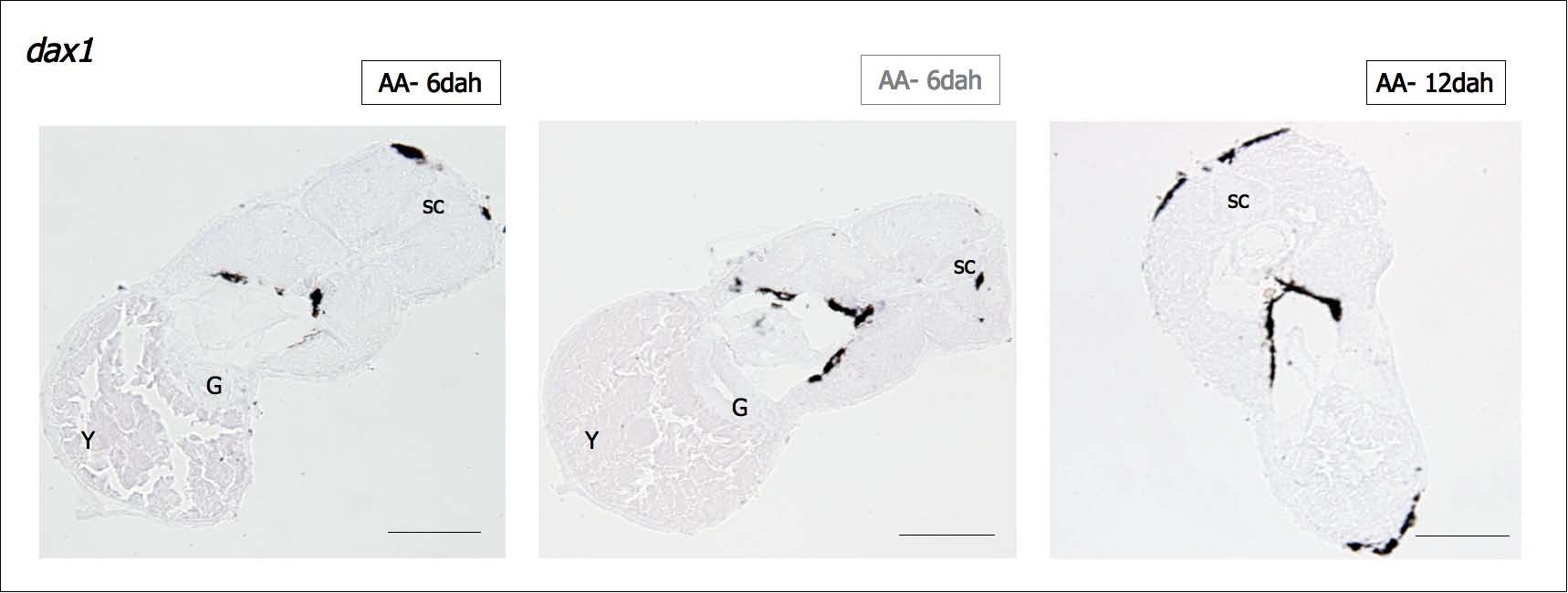
Task: Click the scale bar in the first panel
Action: pyautogui.click(x=434, y=532)
